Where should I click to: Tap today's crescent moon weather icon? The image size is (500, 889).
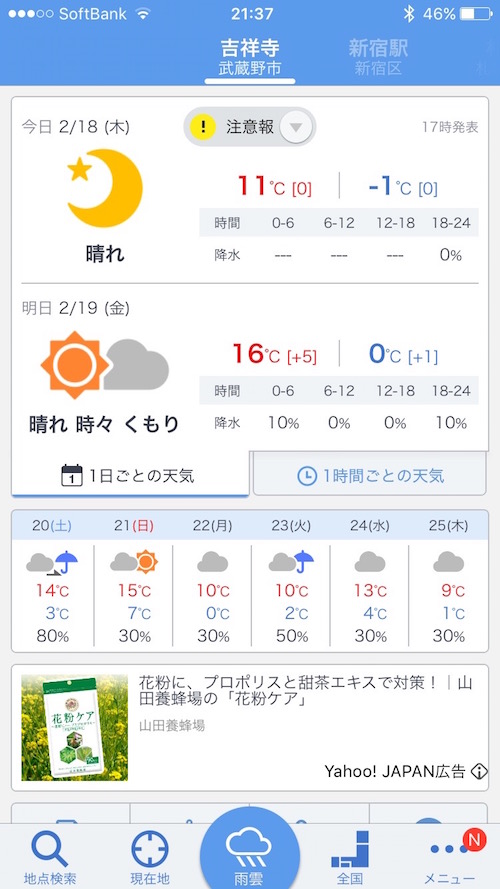[x=105, y=187]
